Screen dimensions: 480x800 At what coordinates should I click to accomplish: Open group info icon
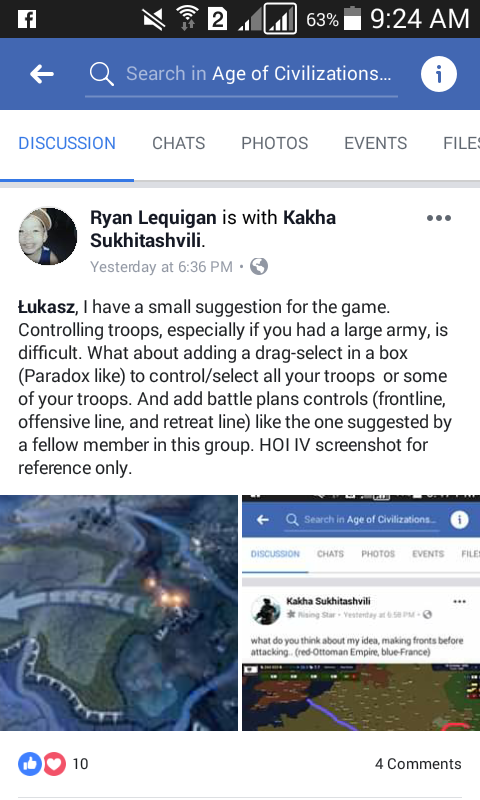tap(439, 74)
